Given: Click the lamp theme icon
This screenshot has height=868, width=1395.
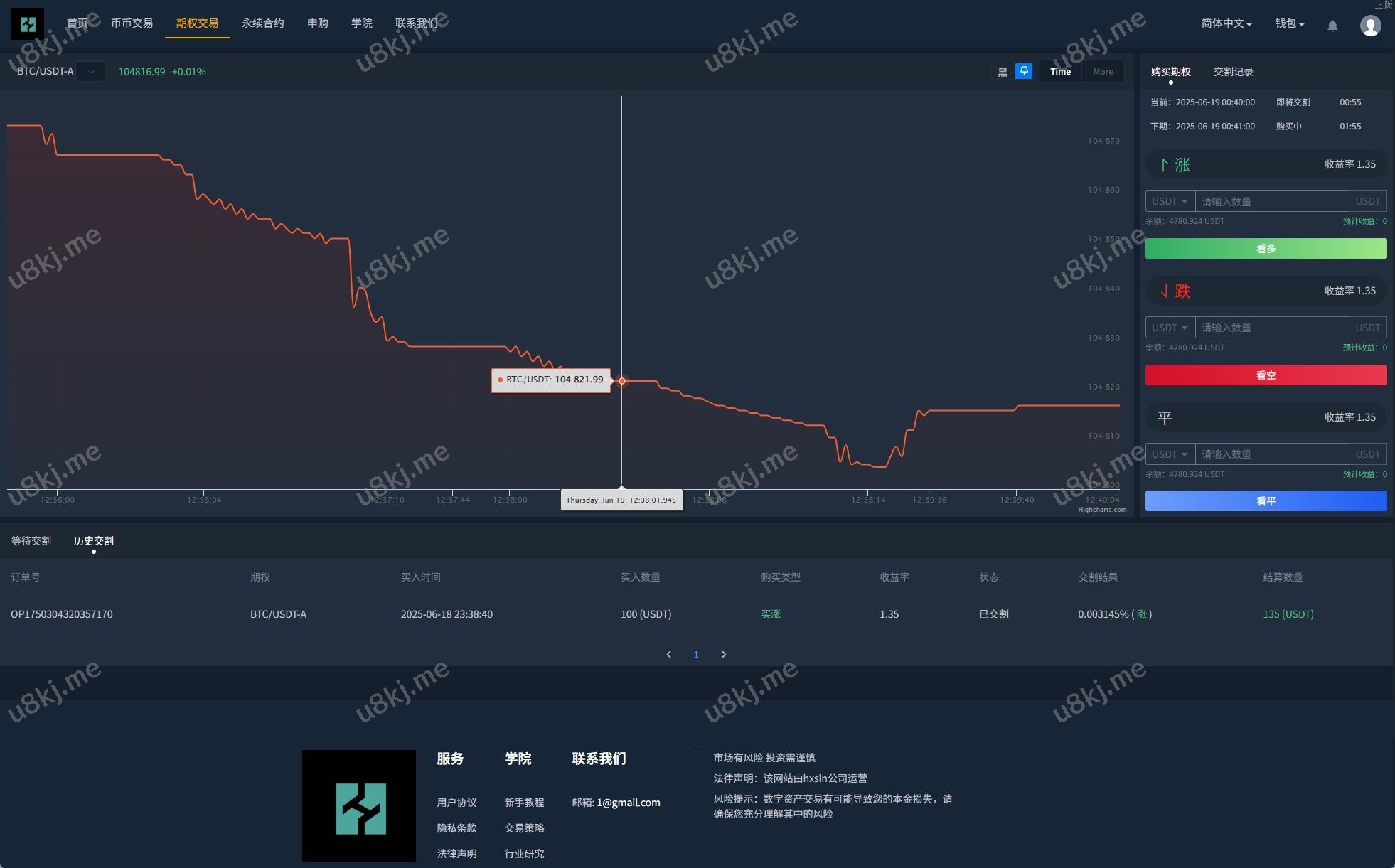Looking at the screenshot, I should pyautogui.click(x=1023, y=71).
